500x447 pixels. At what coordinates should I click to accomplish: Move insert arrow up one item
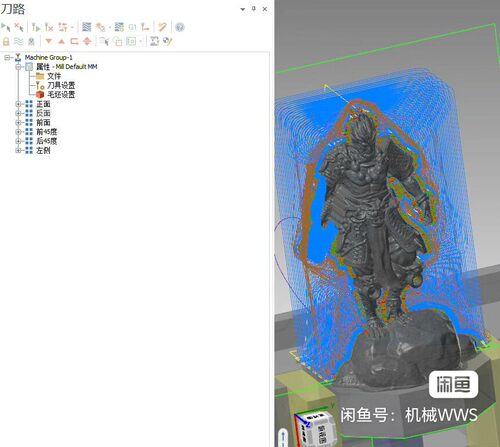[61, 41]
